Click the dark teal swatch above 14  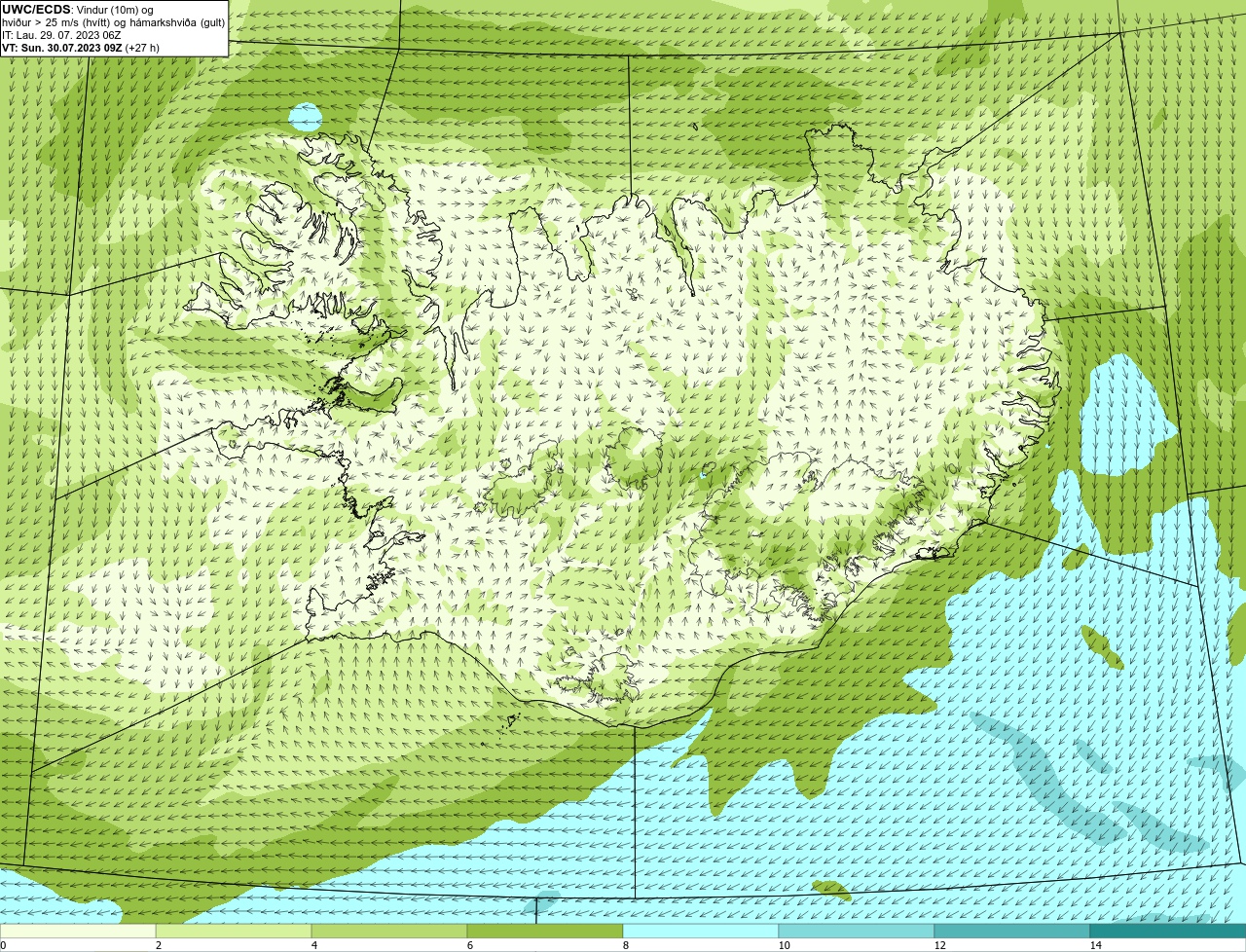1168,932
